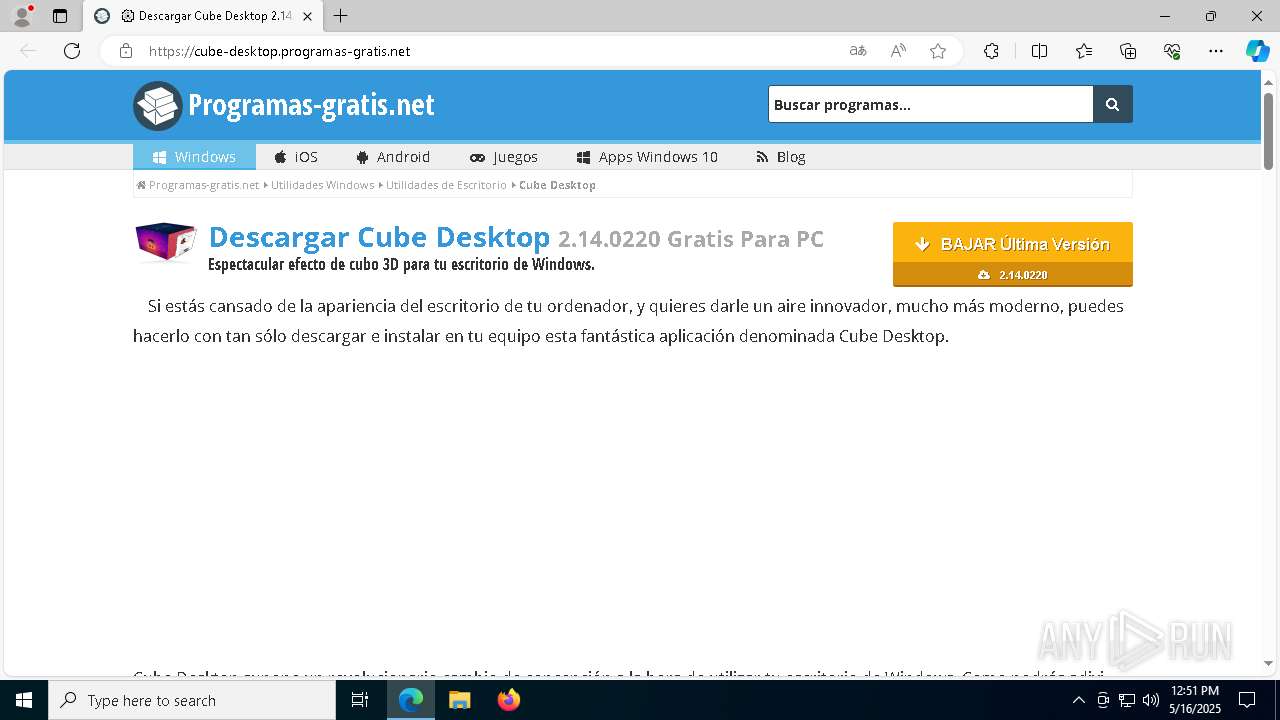
Task: Open the clock and date flyout
Action: click(1194, 700)
